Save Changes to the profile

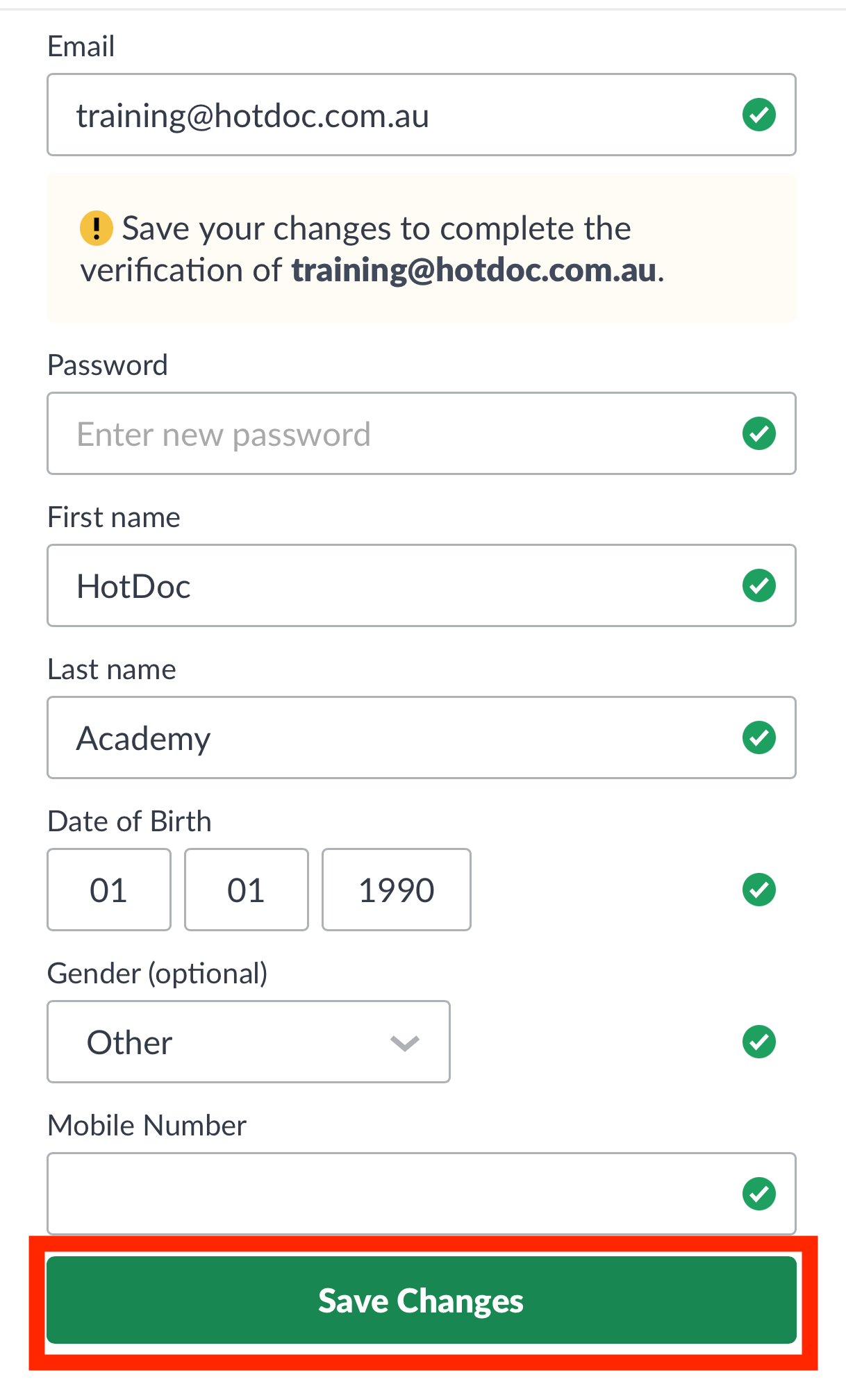coord(422,1300)
